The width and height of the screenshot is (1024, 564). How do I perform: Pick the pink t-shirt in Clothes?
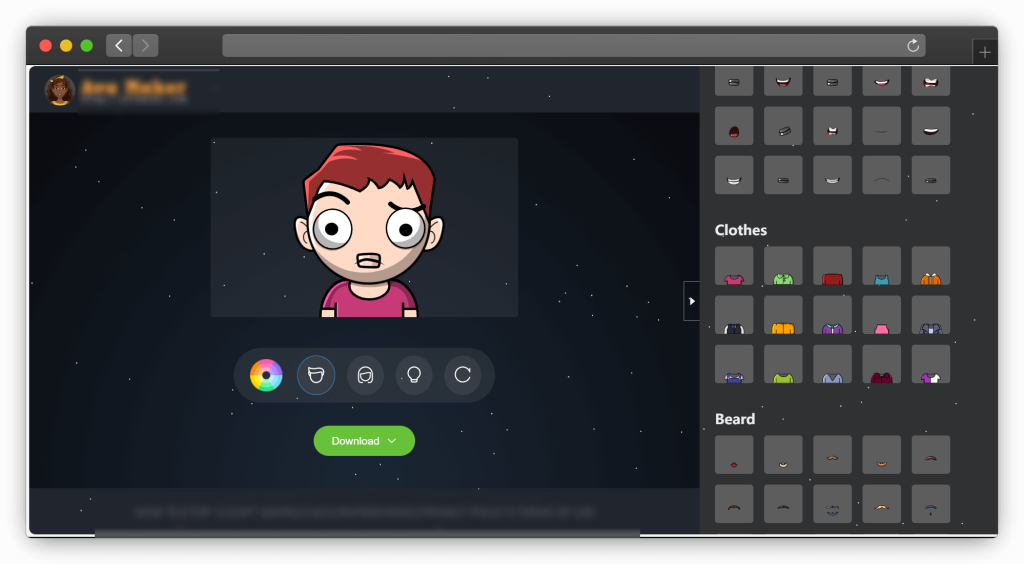pyautogui.click(x=734, y=266)
